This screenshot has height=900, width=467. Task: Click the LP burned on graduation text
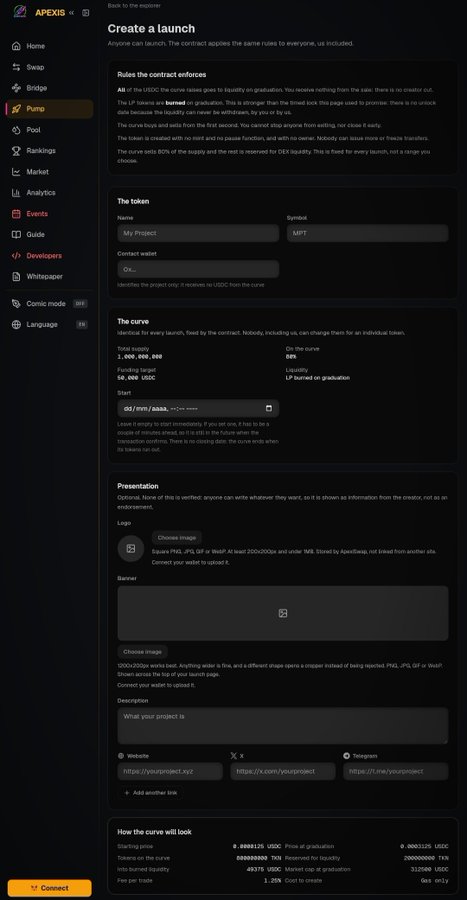(317, 378)
